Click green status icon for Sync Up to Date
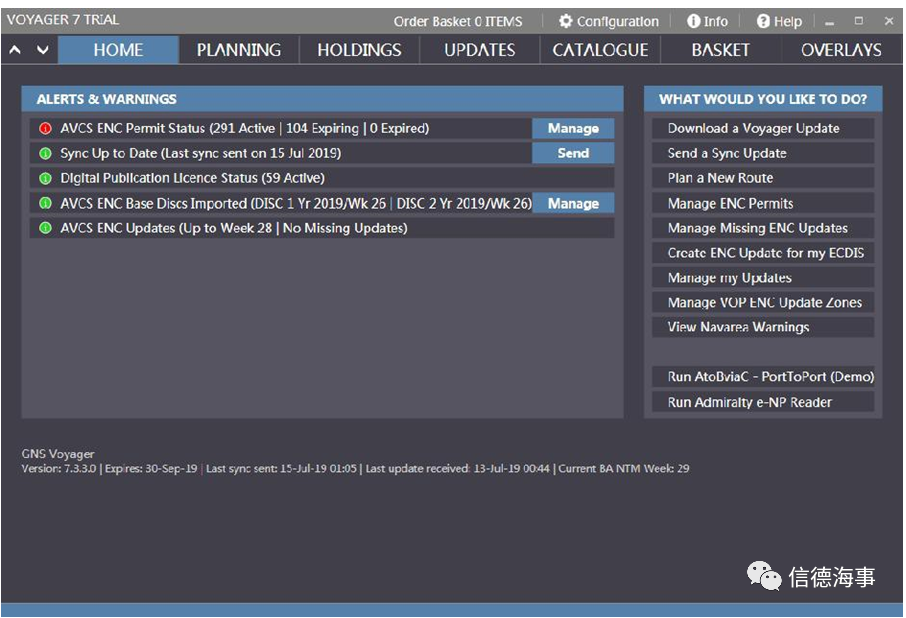Viewport: 906px width, 618px height. 45,153
